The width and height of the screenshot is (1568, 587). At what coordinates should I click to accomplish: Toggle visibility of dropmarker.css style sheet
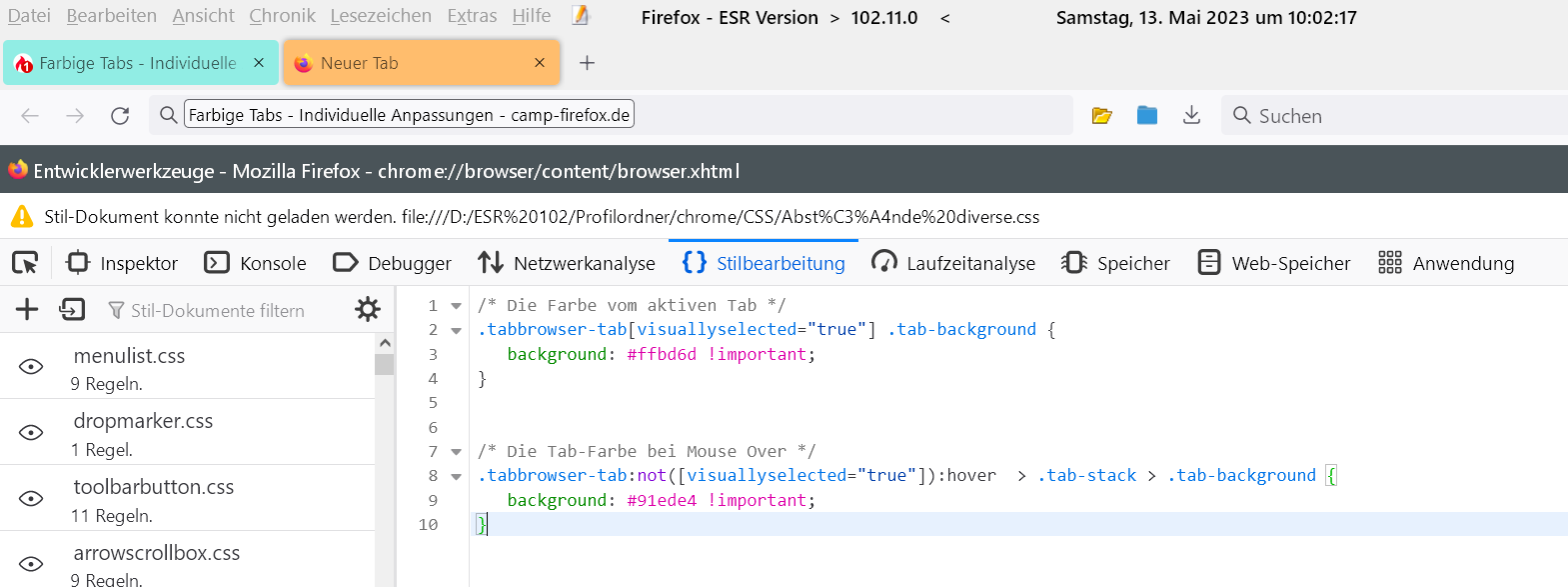32,433
